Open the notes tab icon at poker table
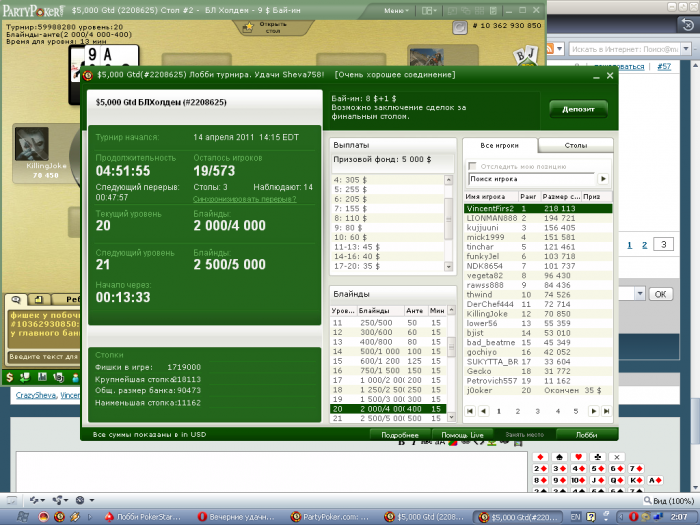The image size is (700, 525). (38, 300)
